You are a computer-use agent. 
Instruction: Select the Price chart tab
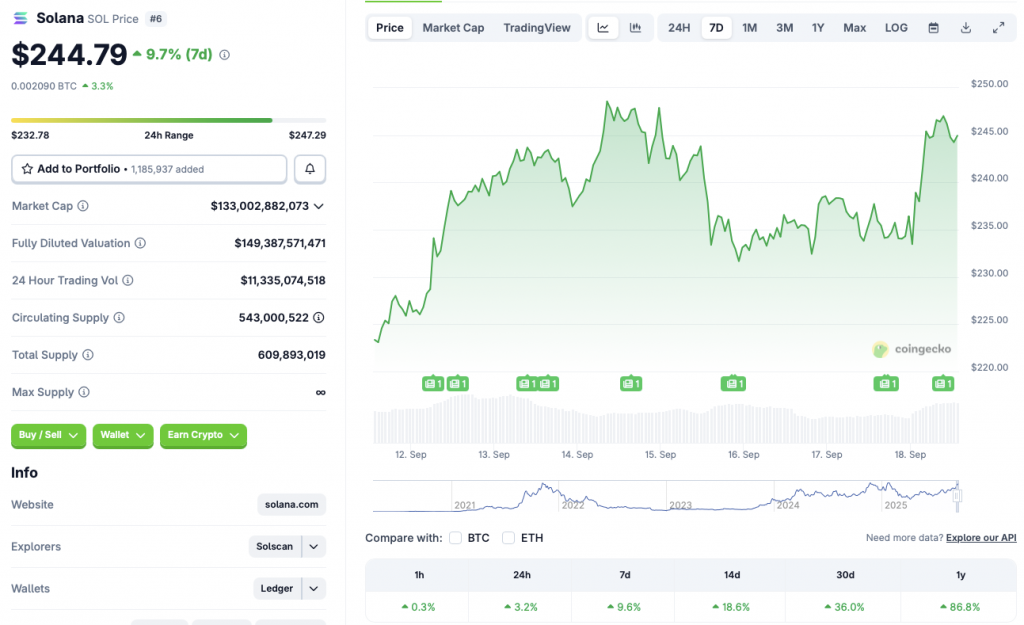390,28
